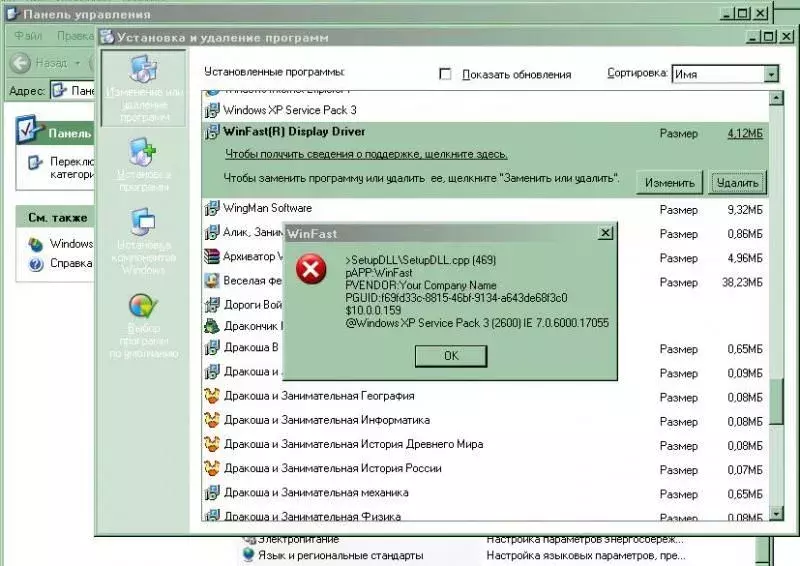Click Справка help icon in left pane
The height and width of the screenshot is (566, 800).
tap(36, 264)
